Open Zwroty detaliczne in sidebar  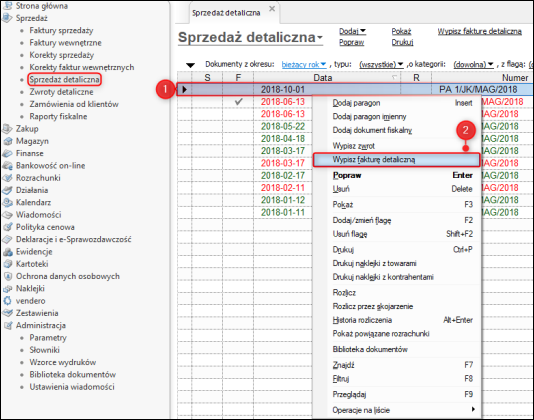tap(61, 92)
